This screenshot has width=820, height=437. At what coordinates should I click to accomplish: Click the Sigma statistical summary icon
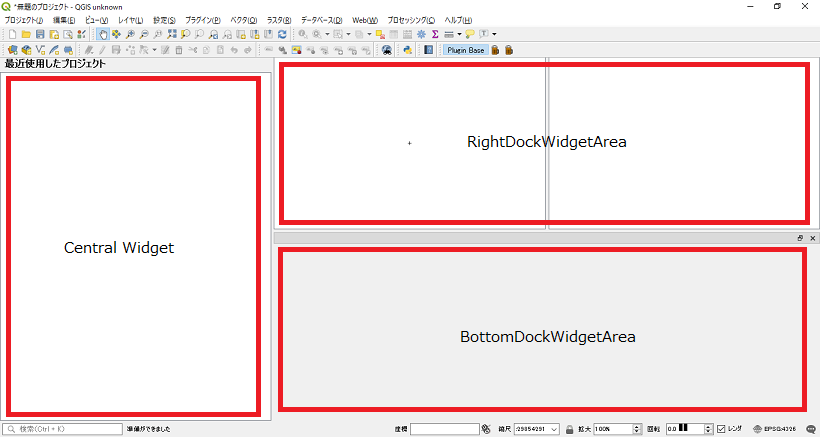click(435, 34)
